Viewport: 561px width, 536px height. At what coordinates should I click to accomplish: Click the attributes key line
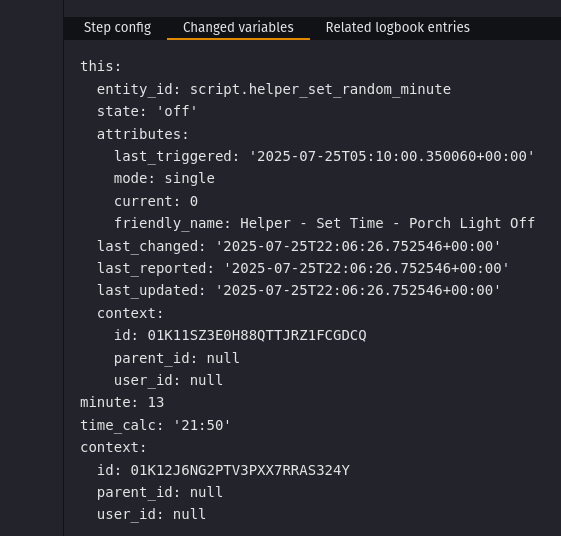[142, 134]
